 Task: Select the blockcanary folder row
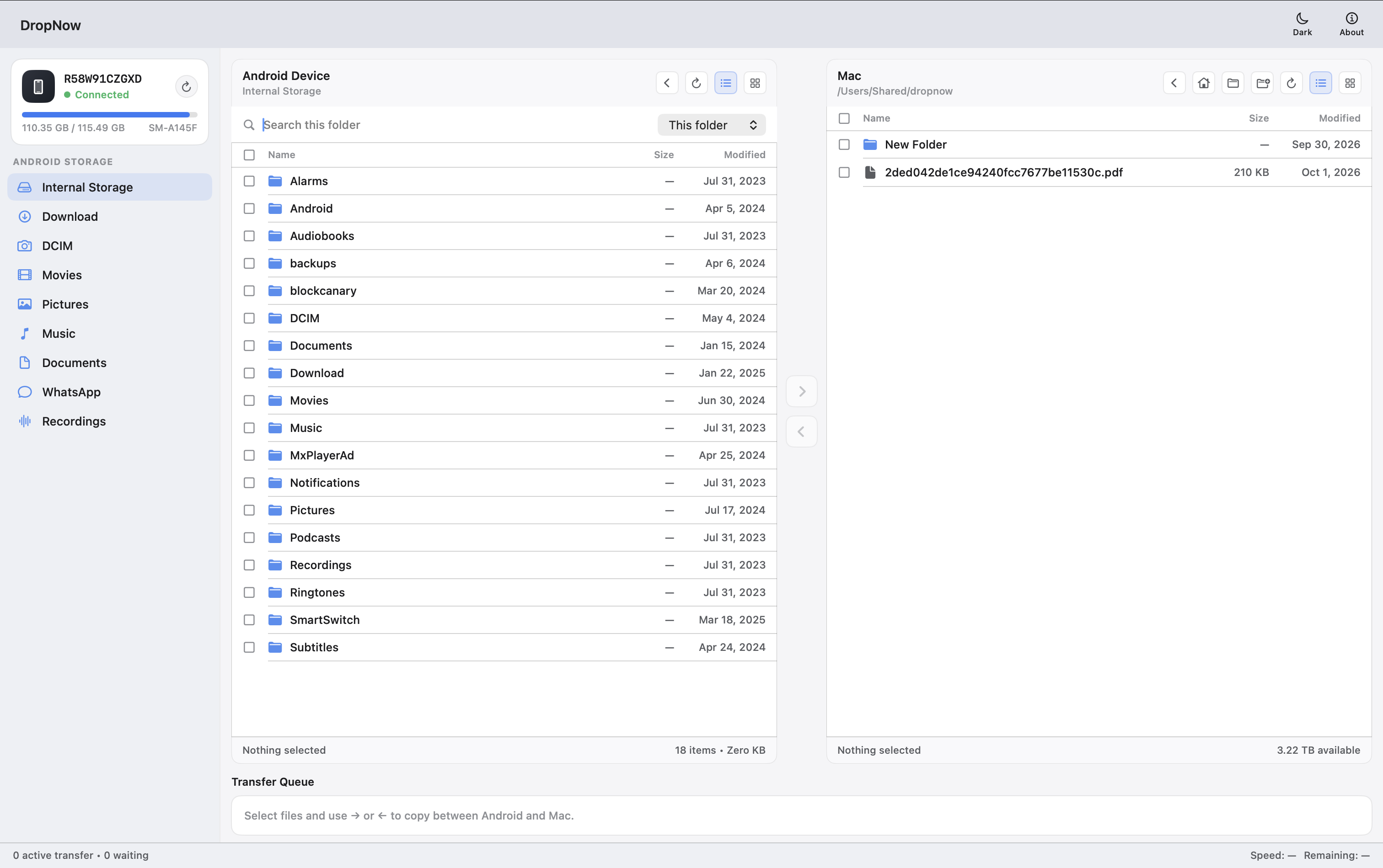click(504, 291)
